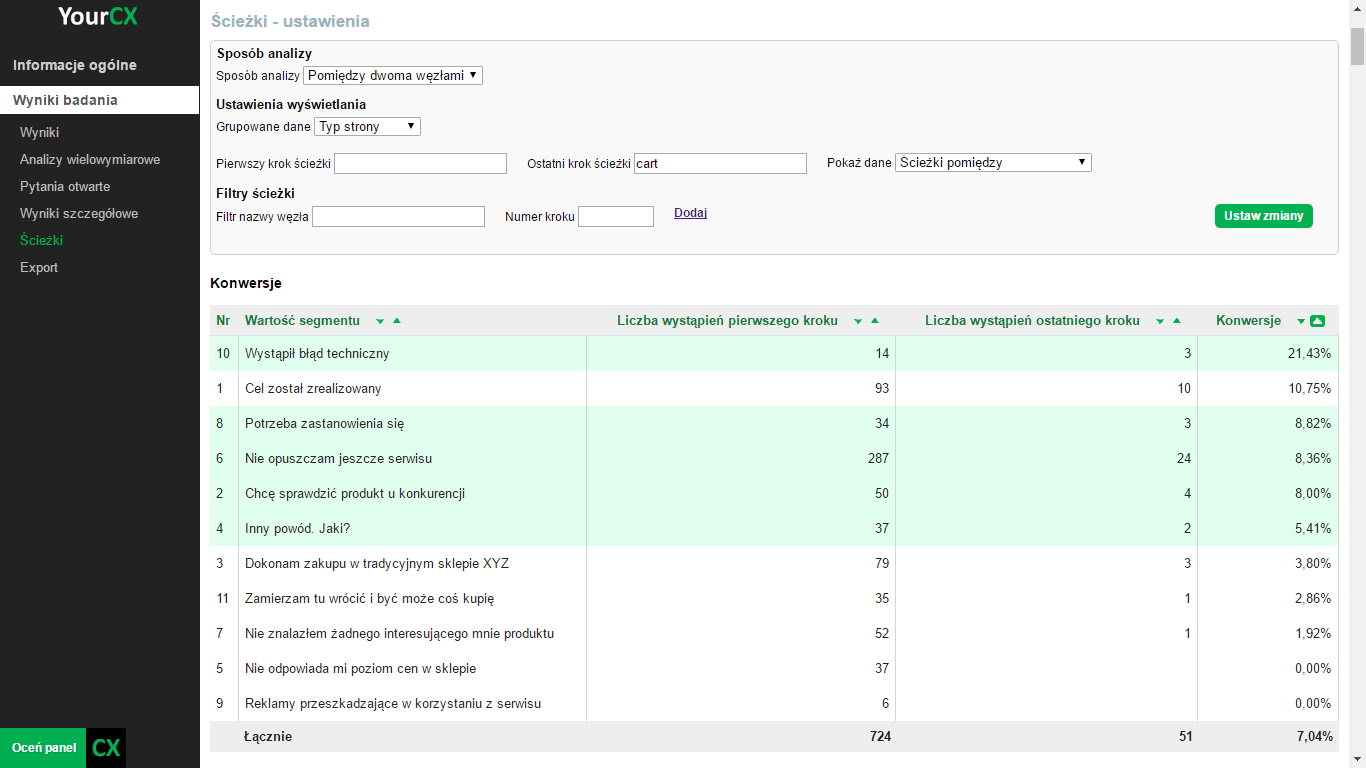The height and width of the screenshot is (768, 1366).
Task: Select Ścieżki in sidebar
Action: click(42, 240)
